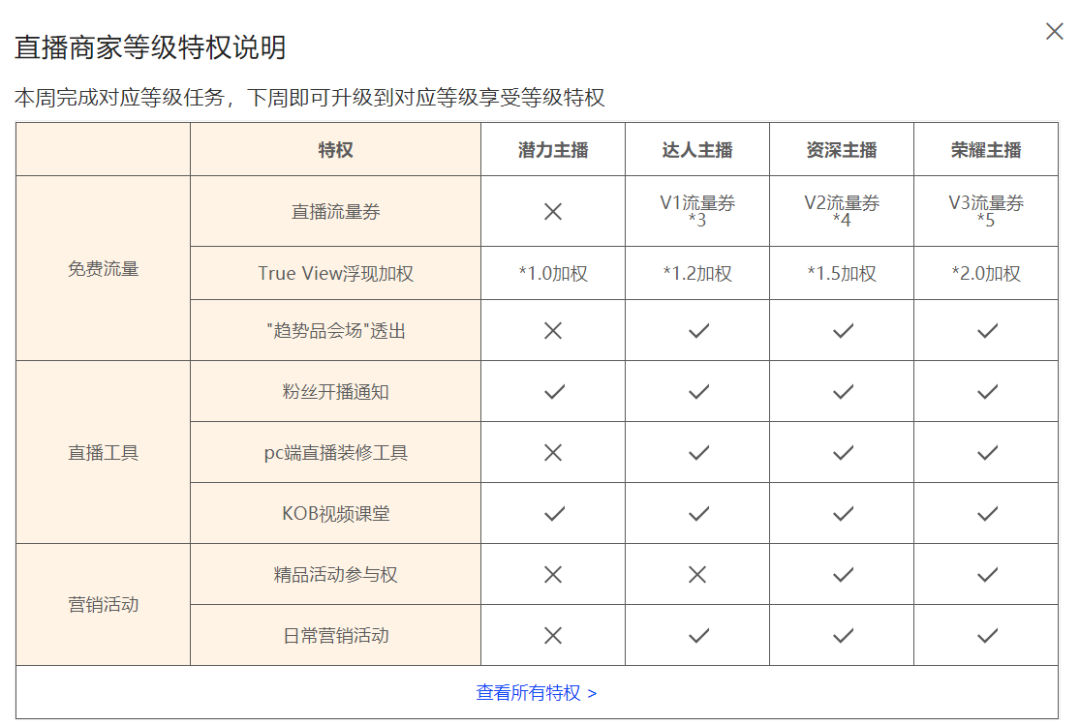Screen dimensions: 1080x725
Task: Click the checkmark for 资深主播 精品活动参与权
Action: point(842,574)
